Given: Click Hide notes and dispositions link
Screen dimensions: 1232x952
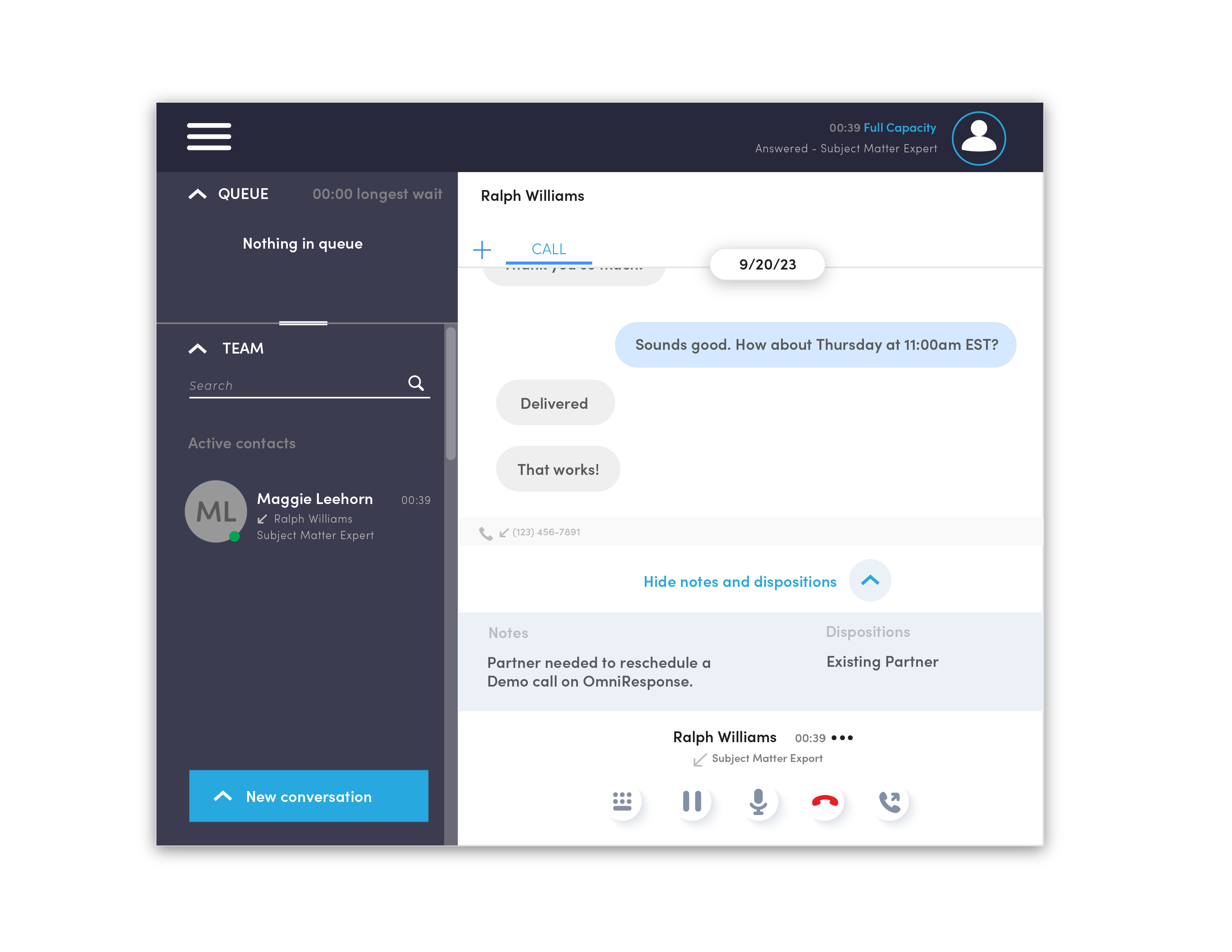Looking at the screenshot, I should point(740,581).
